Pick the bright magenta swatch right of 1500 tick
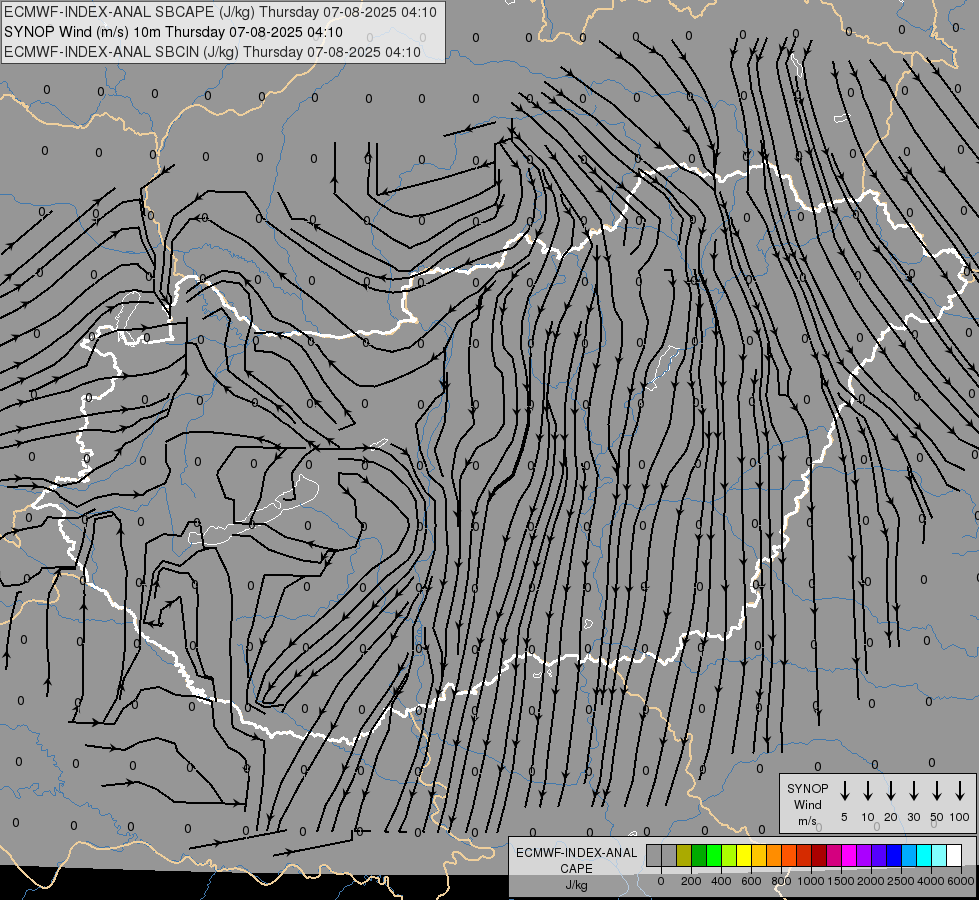 tap(849, 855)
